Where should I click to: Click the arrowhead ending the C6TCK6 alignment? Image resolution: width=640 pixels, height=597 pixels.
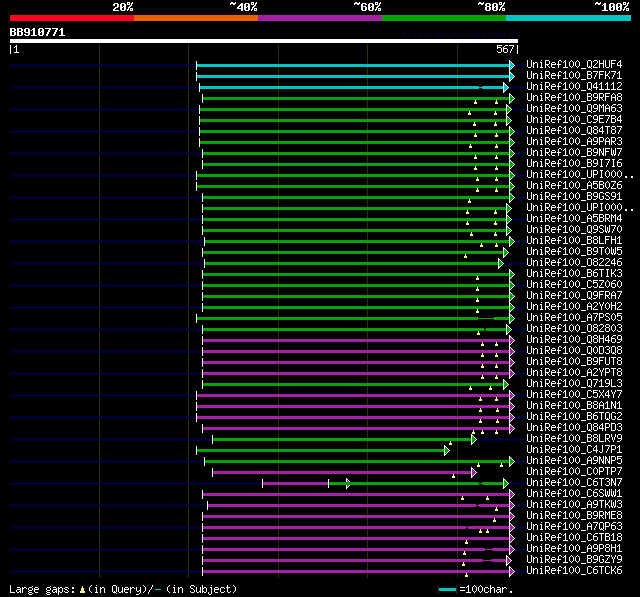(x=512, y=571)
